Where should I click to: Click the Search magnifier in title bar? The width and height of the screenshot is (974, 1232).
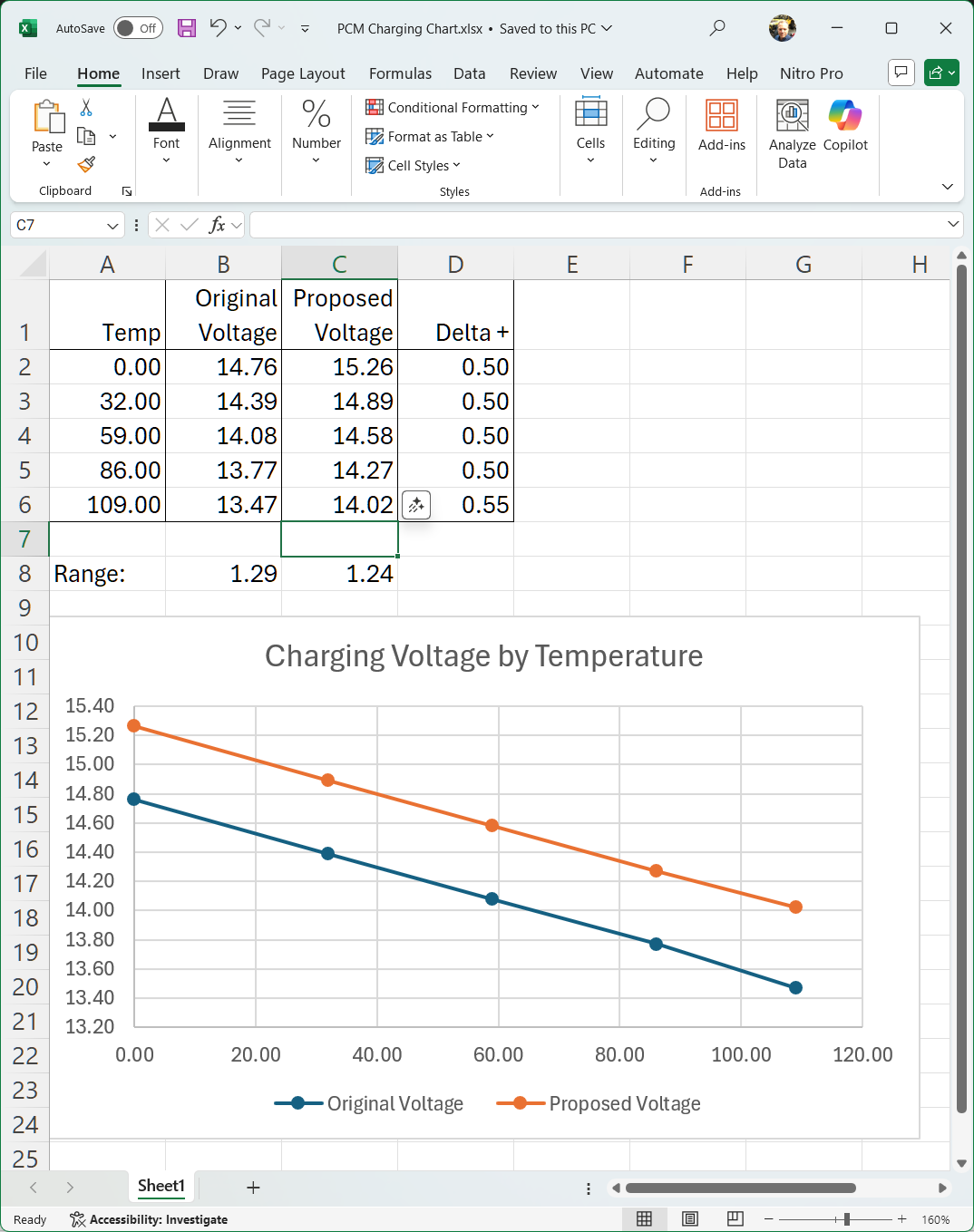point(717,28)
